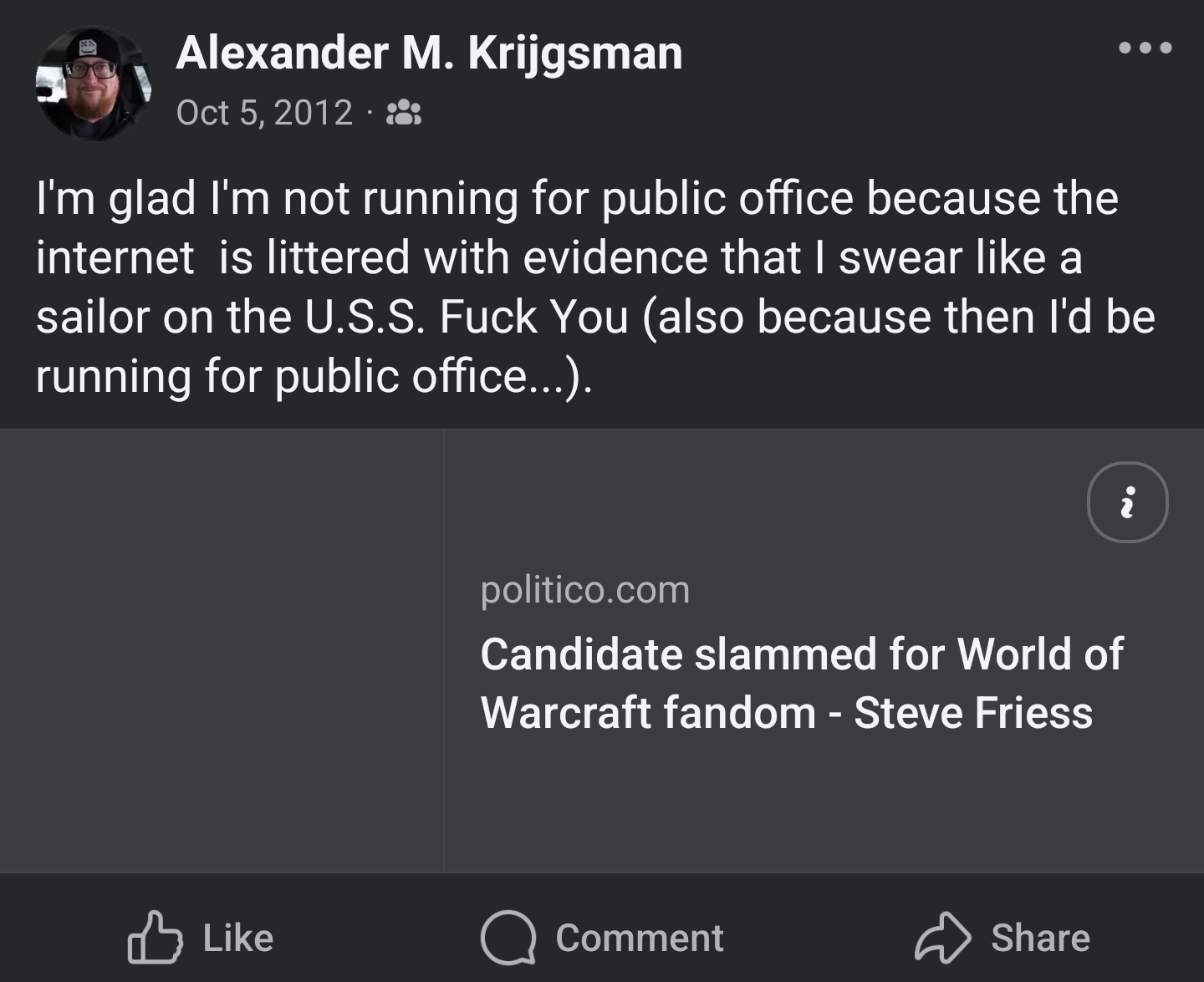Click the politico.com domain label
The height and width of the screenshot is (982, 1204).
click(x=585, y=590)
